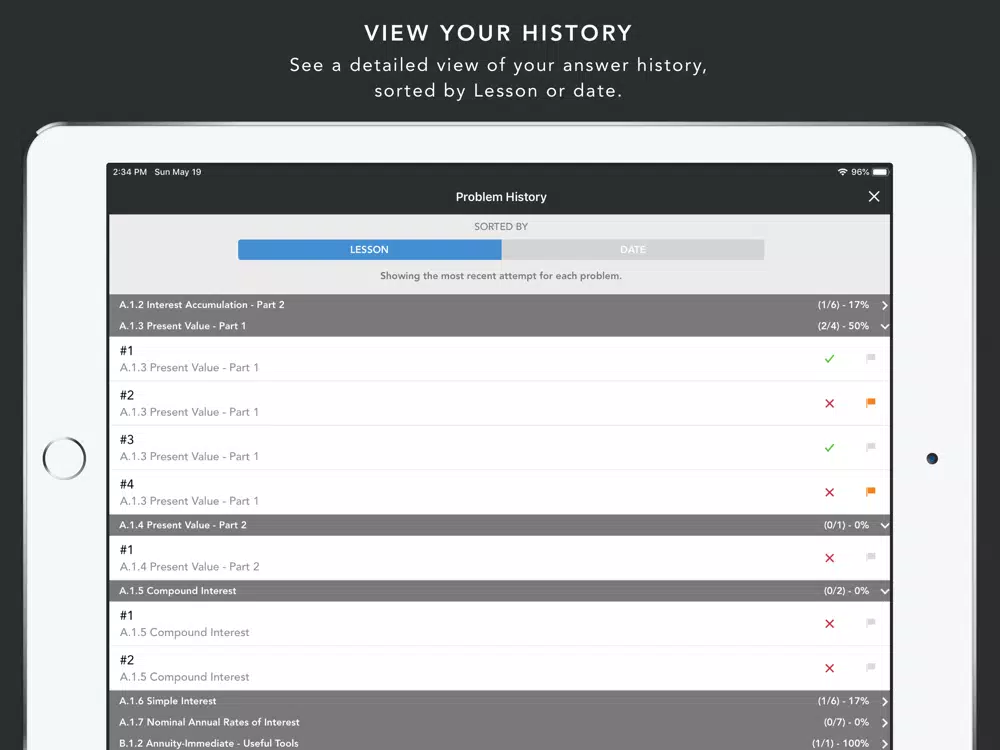Collapse A.1.3 Present Value - Part 1 section
This screenshot has width=1000, height=750.
pyautogui.click(x=885, y=326)
